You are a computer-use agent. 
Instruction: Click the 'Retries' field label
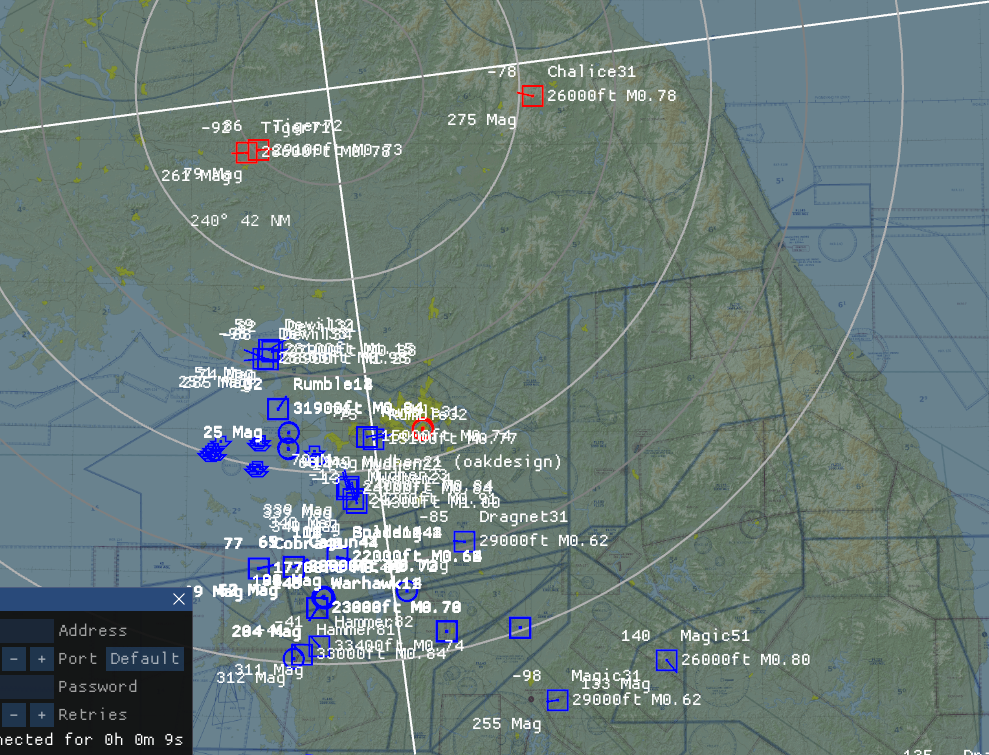click(x=93, y=715)
